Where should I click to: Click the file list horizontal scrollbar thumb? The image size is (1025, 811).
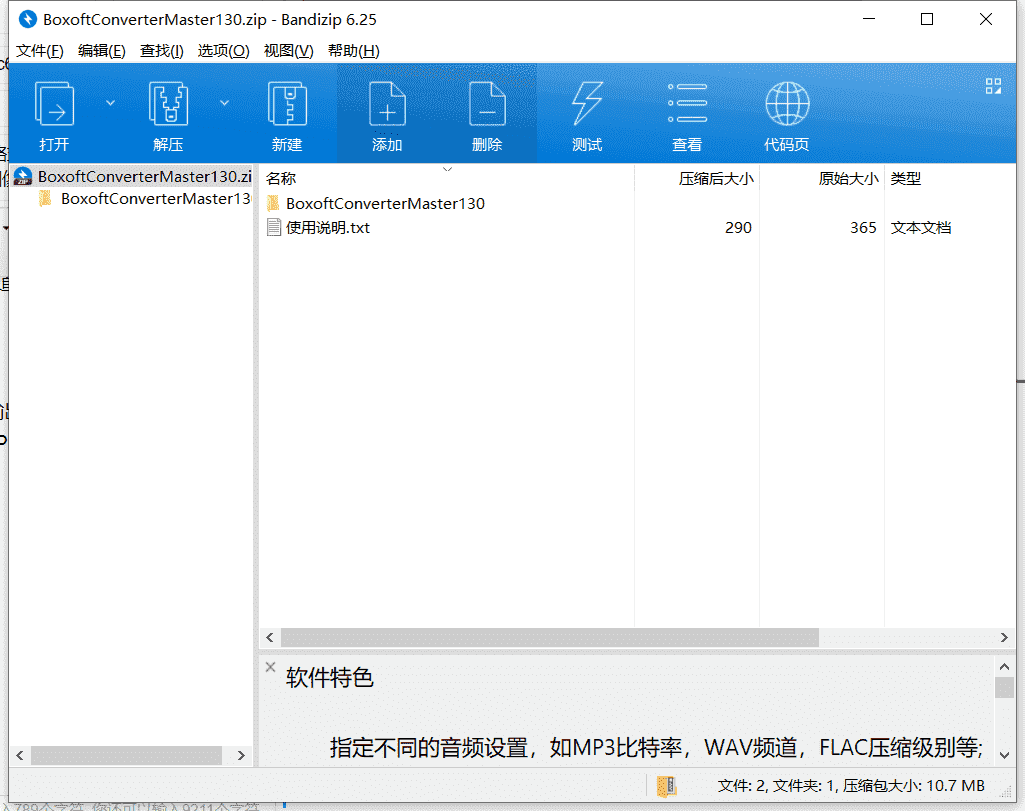coord(550,637)
